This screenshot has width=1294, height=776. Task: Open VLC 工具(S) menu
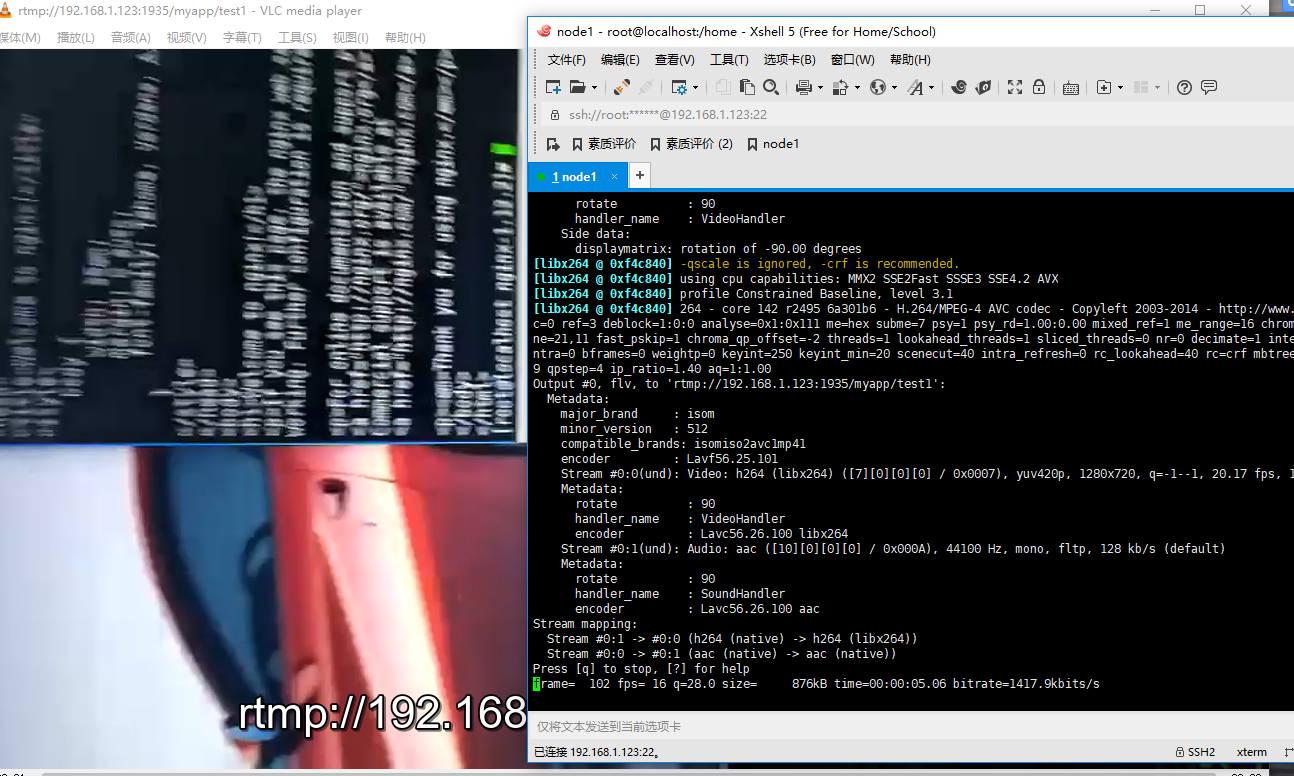tap(297, 38)
